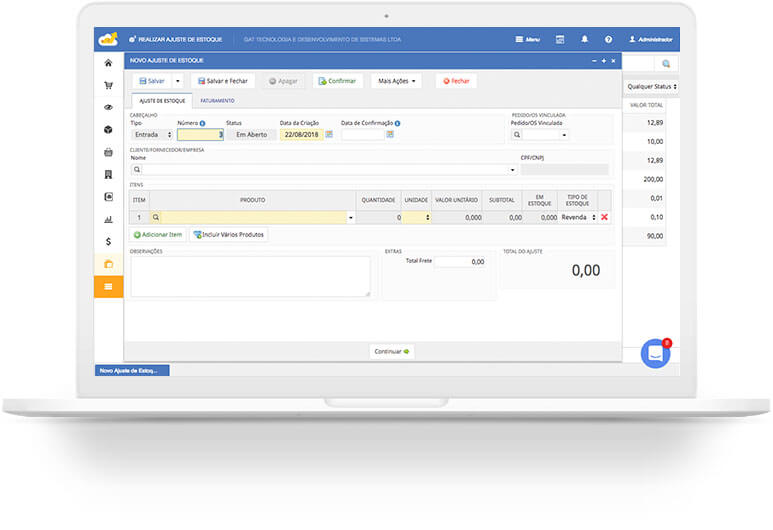Open the top bar Menu
The image size is (773, 530).
pyautogui.click(x=527, y=39)
